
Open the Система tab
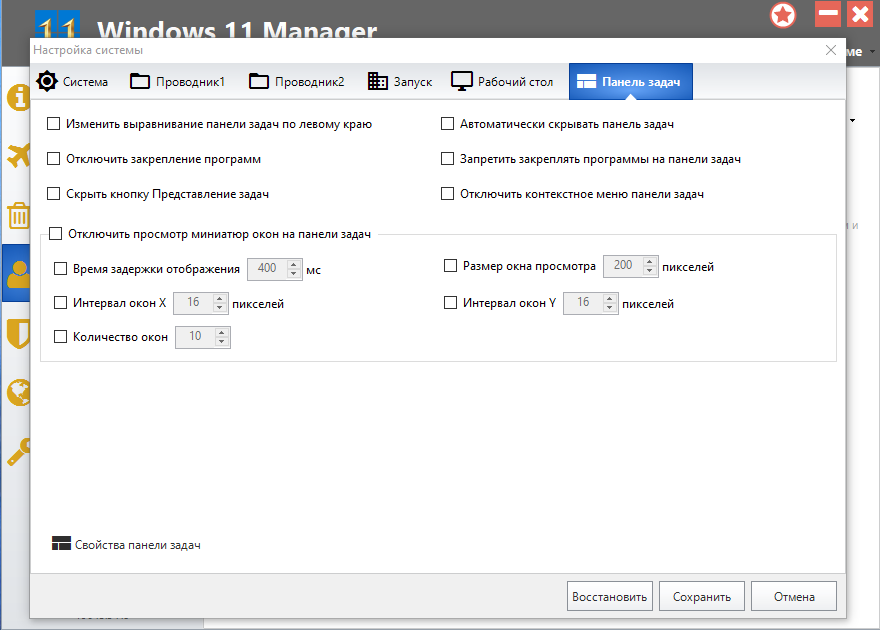(x=72, y=82)
